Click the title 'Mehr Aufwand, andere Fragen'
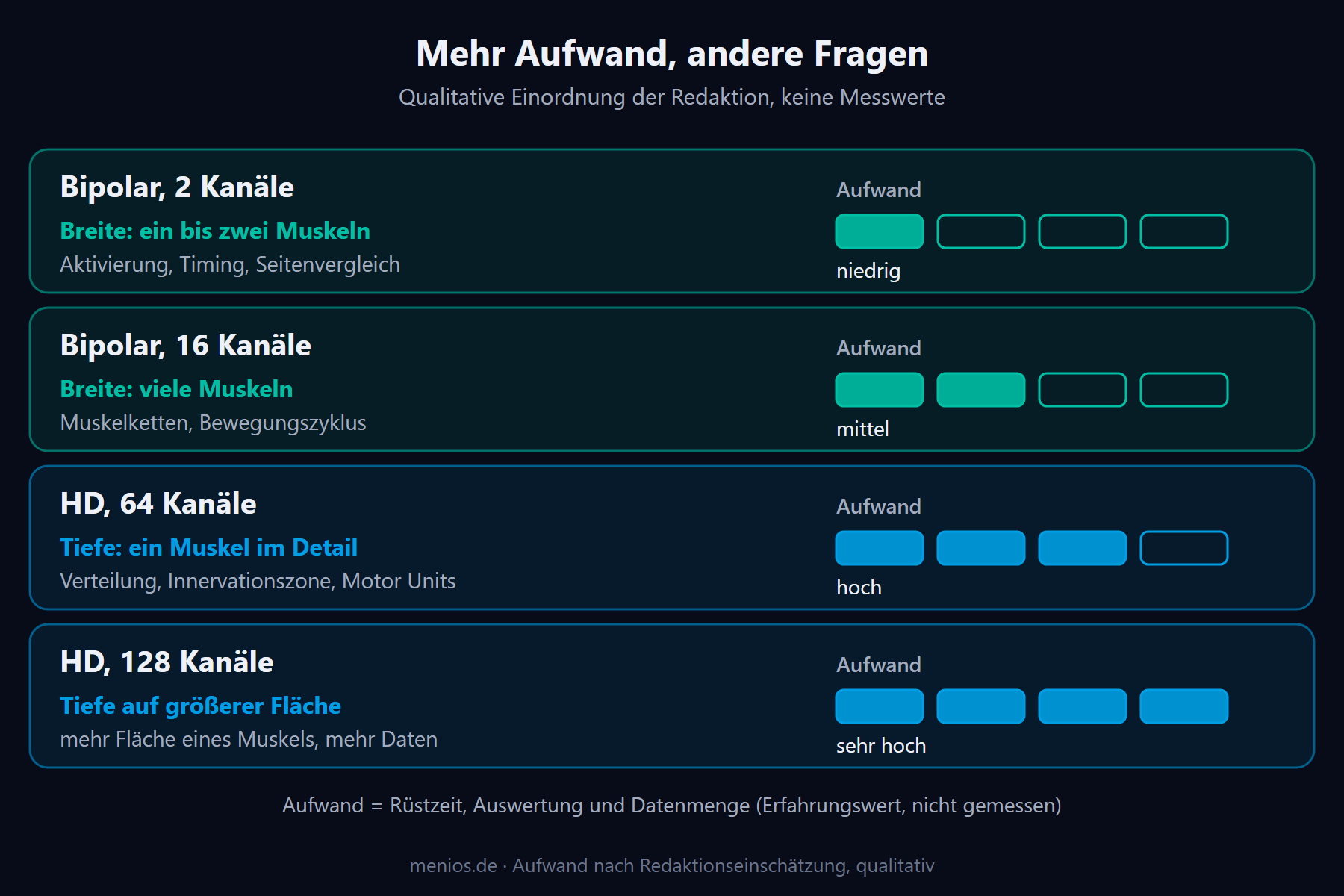This screenshot has width=1344, height=896. 672,54
